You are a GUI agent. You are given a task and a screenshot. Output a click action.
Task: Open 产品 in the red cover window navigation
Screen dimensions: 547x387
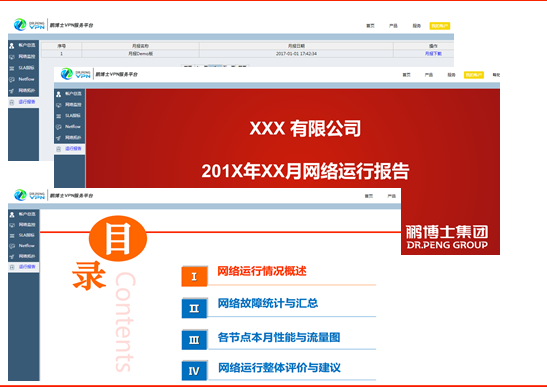tap(429, 75)
